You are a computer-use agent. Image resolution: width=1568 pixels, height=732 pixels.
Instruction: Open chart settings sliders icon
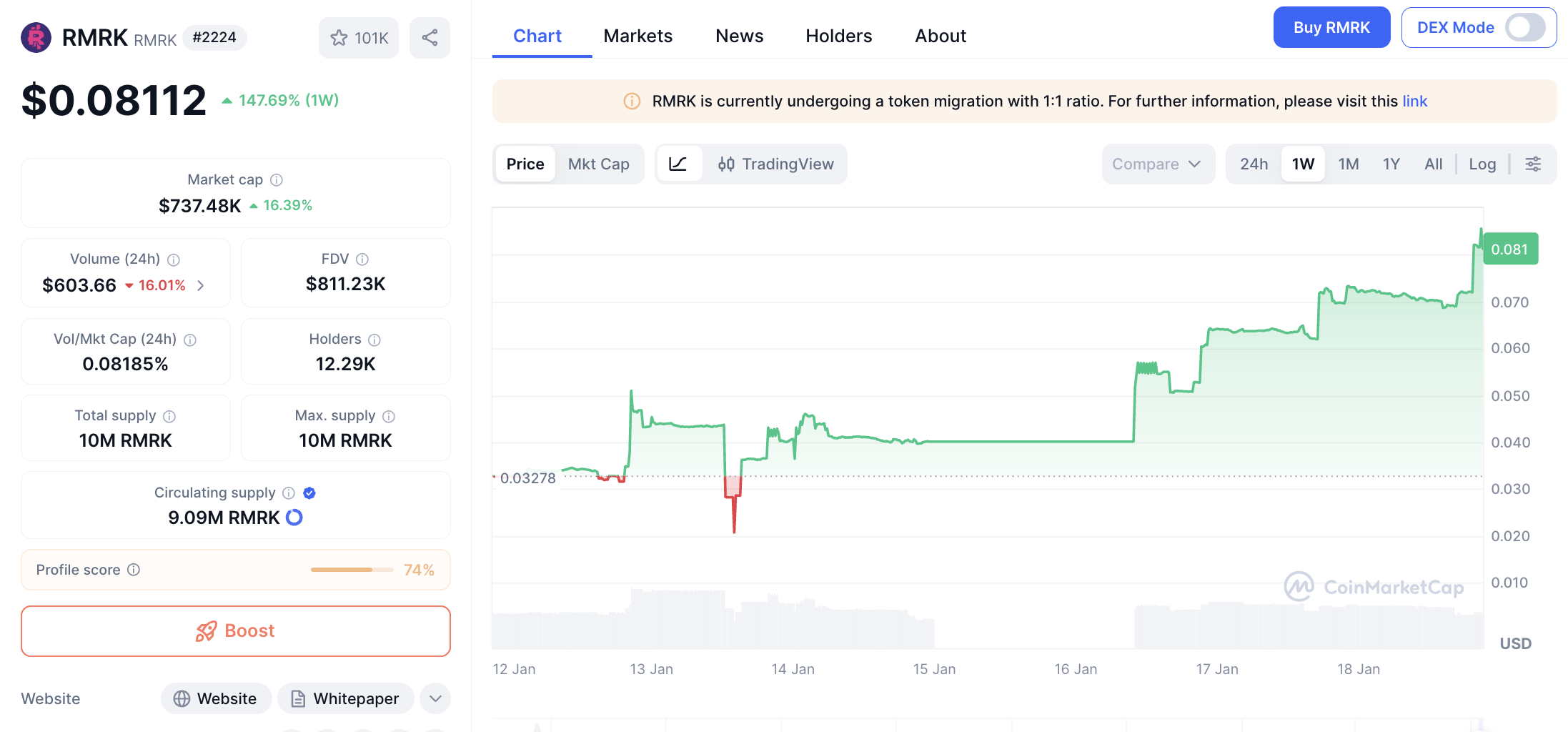point(1533,164)
